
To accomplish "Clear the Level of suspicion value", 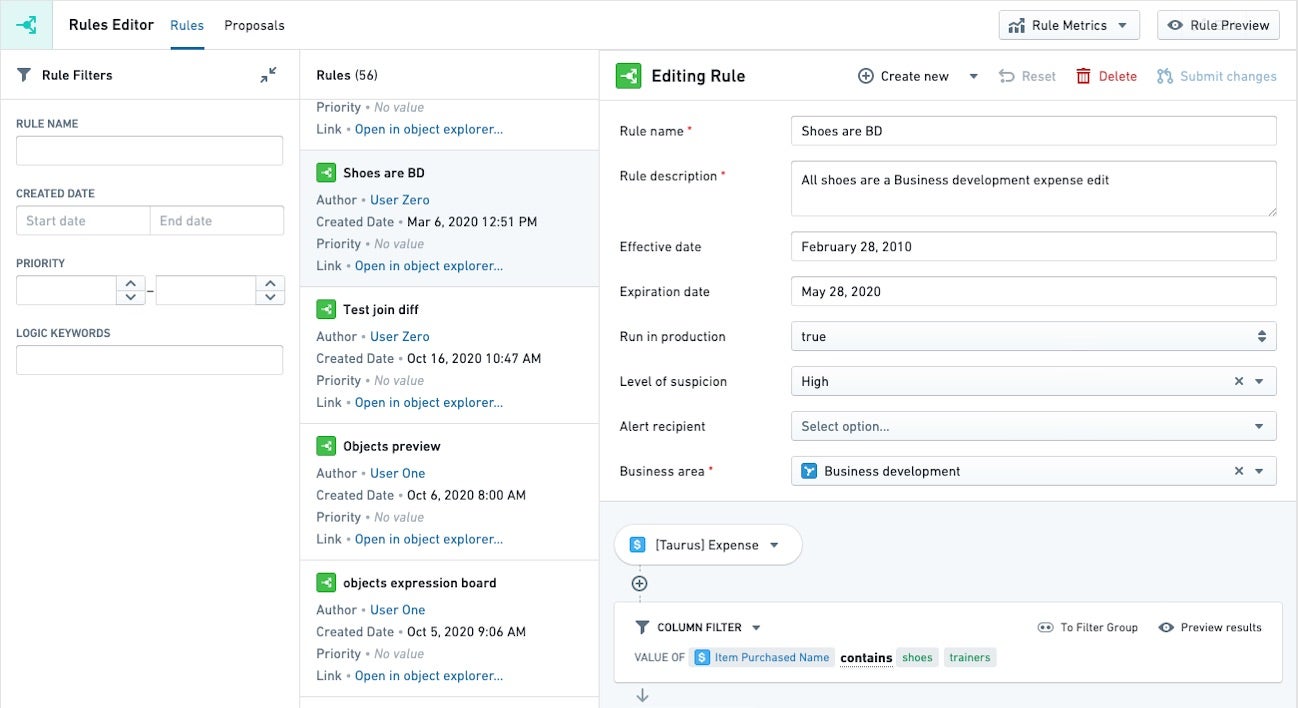I will pos(1239,381).
